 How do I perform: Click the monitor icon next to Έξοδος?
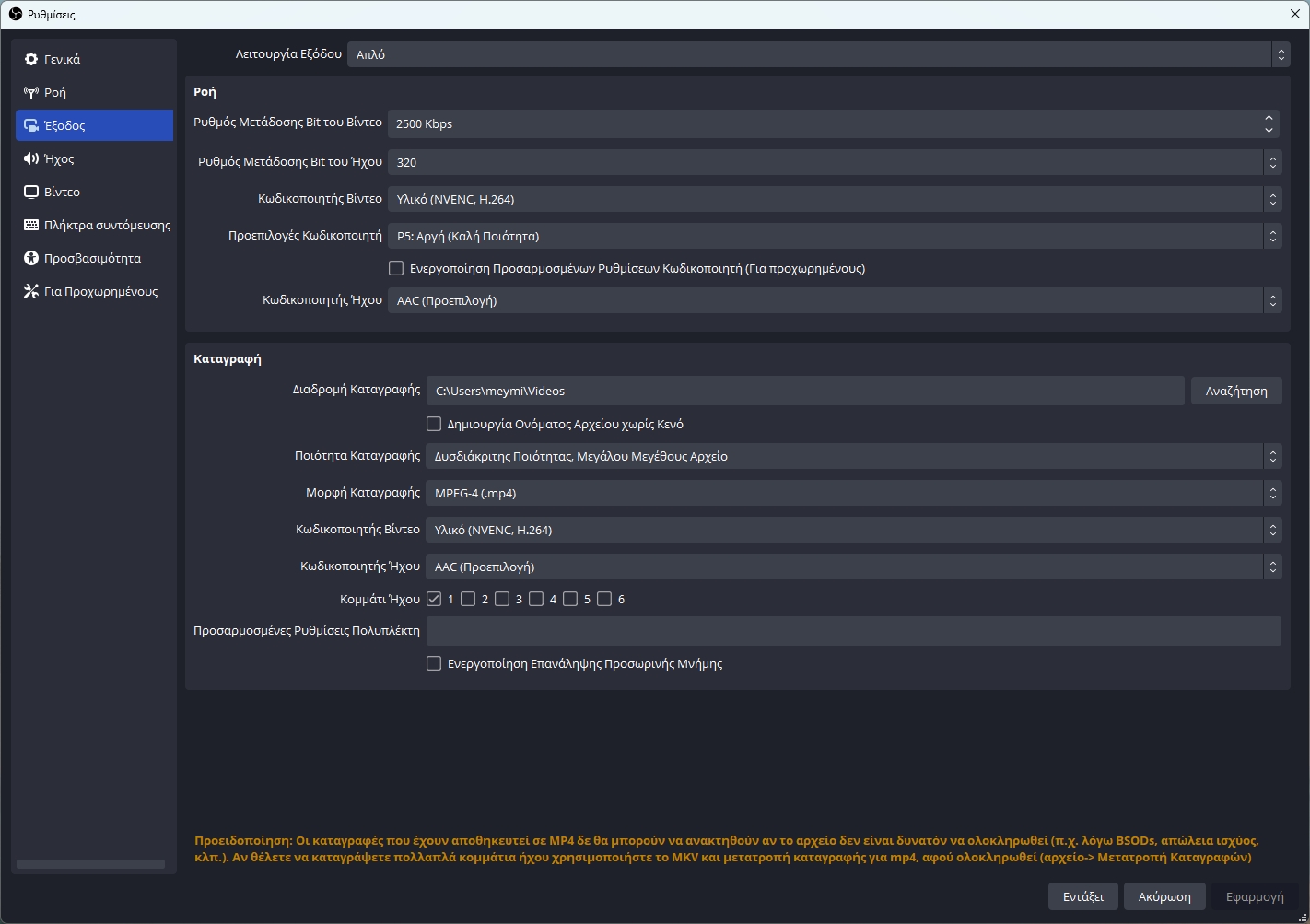(31, 125)
